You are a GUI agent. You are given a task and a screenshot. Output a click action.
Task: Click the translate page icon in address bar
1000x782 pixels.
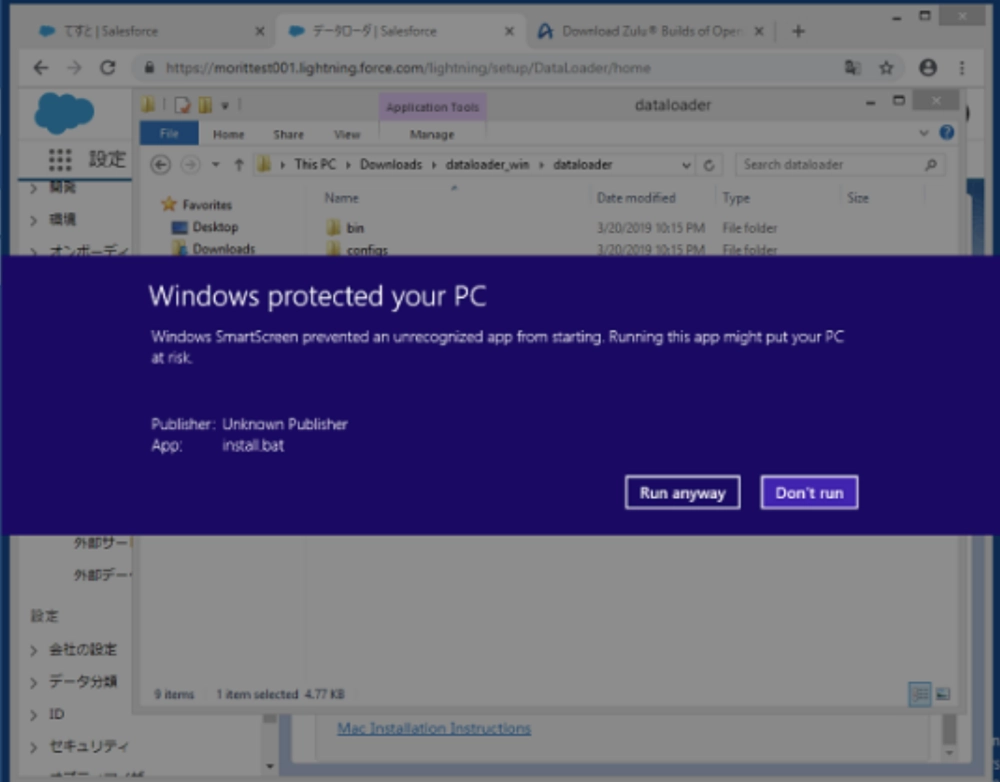852,68
